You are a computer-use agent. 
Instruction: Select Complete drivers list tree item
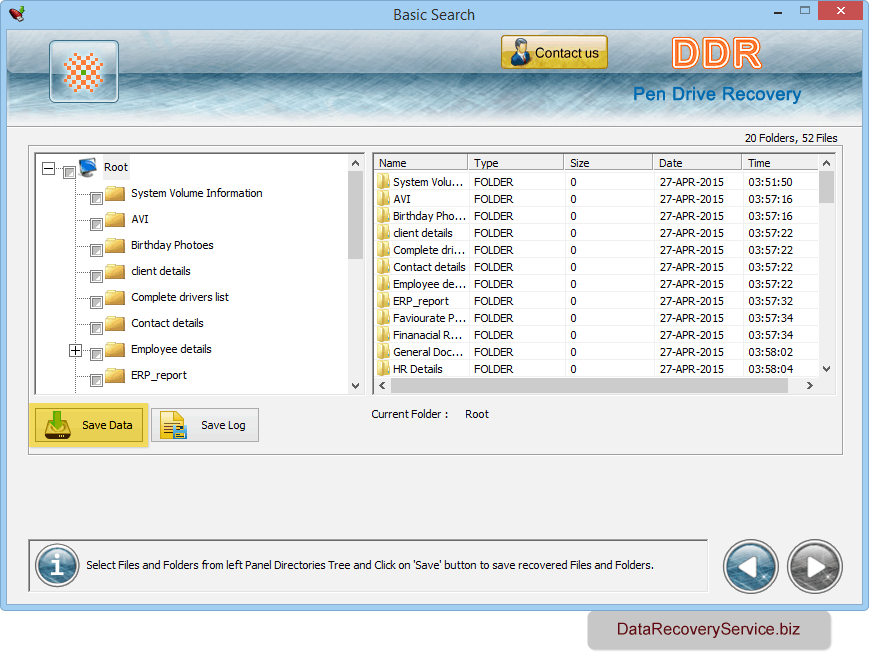[180, 297]
